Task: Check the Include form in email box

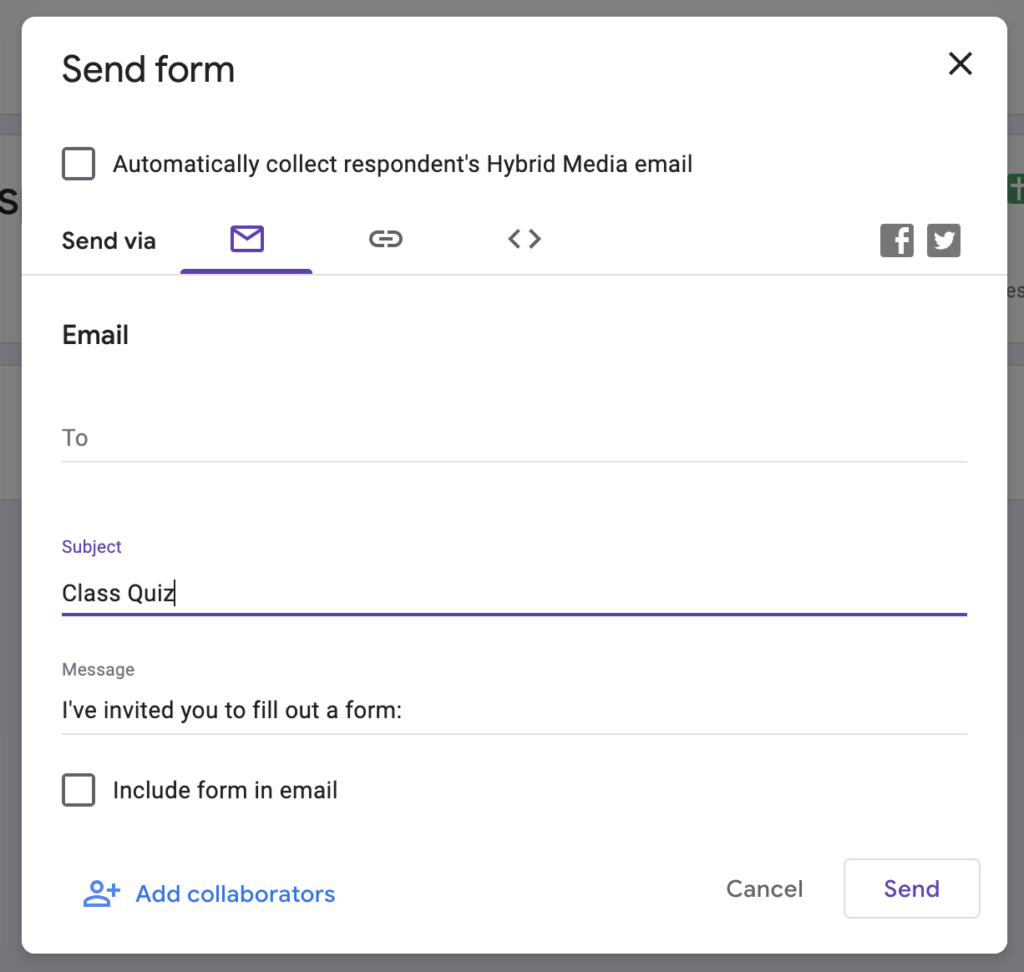Action: point(78,790)
